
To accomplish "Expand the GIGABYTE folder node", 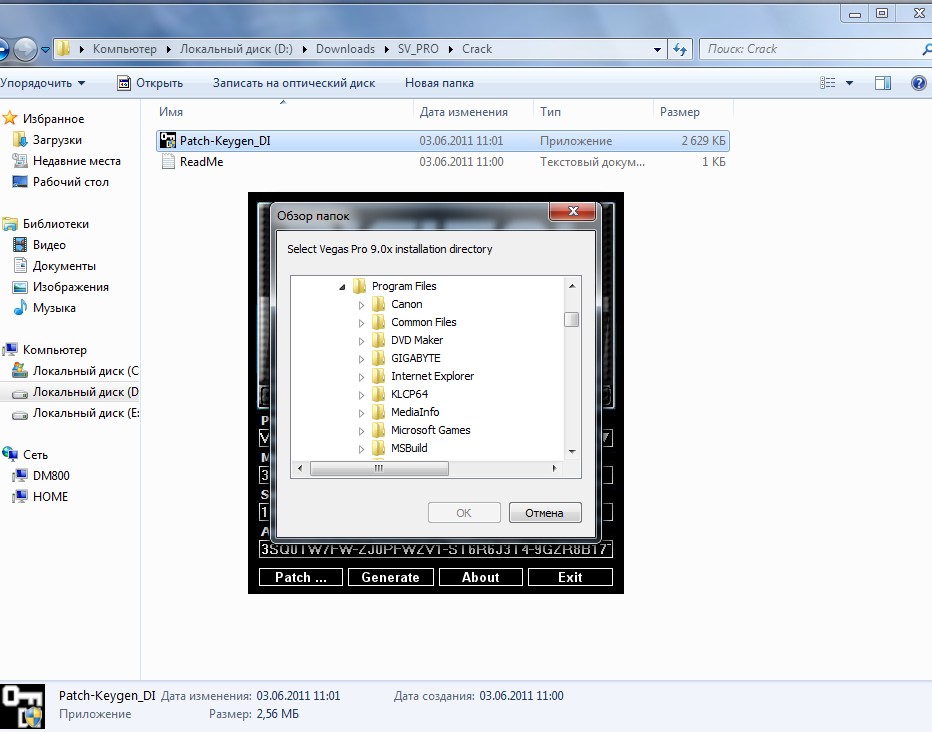I will (361, 359).
